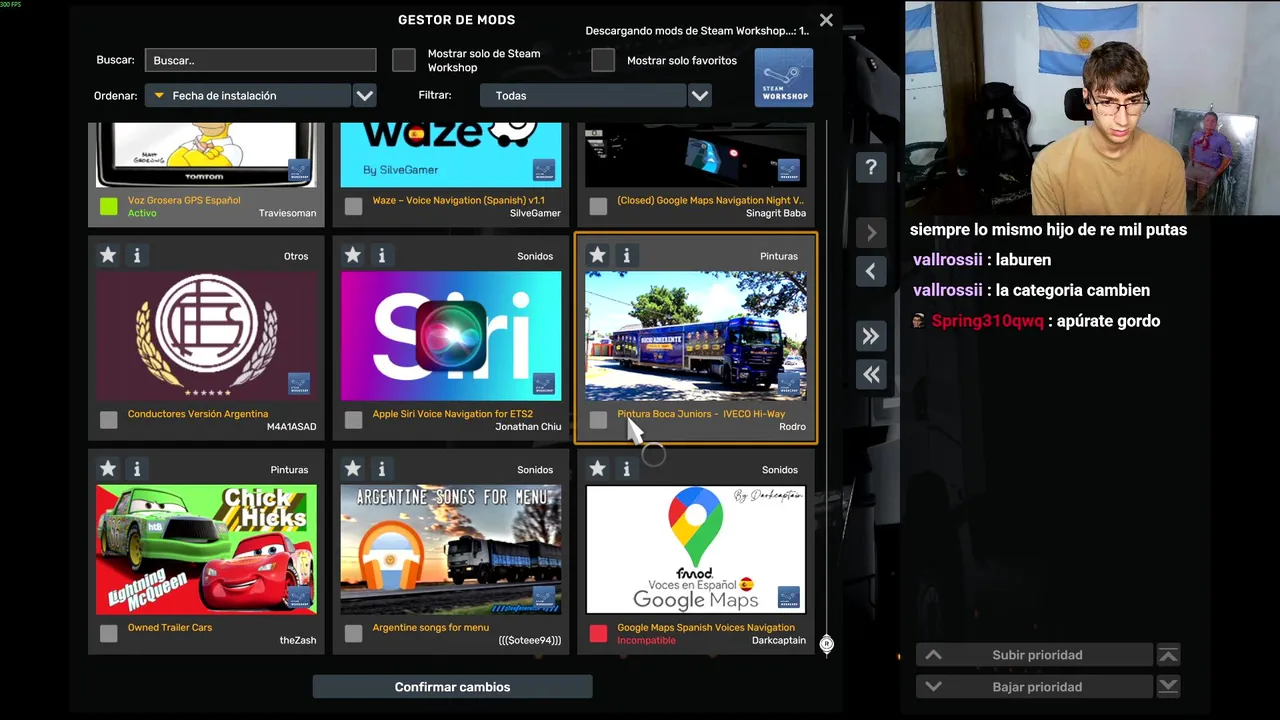Open info for Apple Siri Voice Navigation

[382, 256]
